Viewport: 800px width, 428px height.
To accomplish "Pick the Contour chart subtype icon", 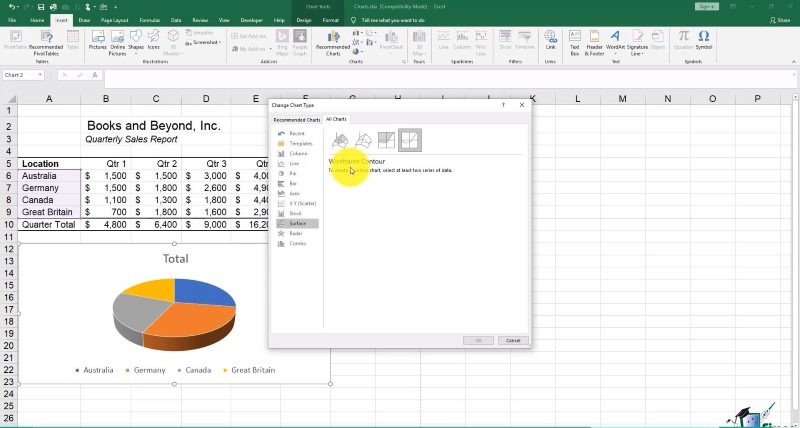I will coord(386,140).
